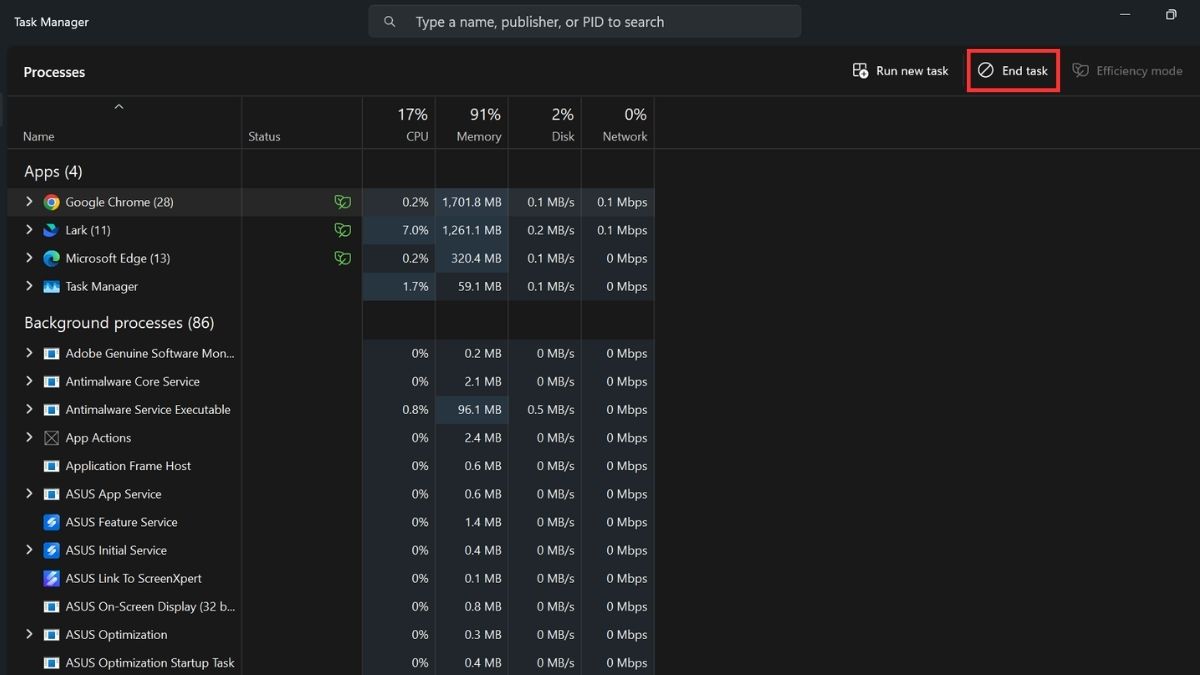
Task: Click Lark's 7.0% CPU value
Action: pos(413,230)
